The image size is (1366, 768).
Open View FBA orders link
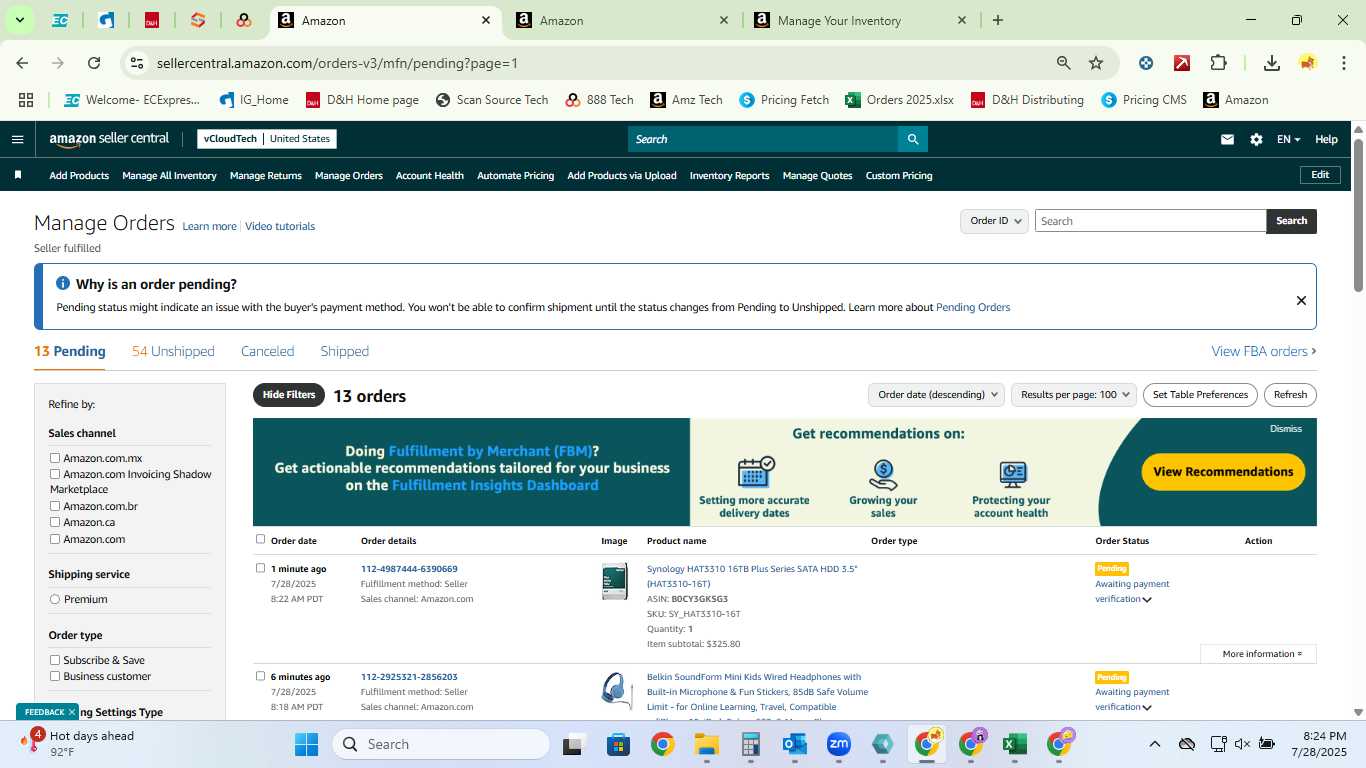1263,351
